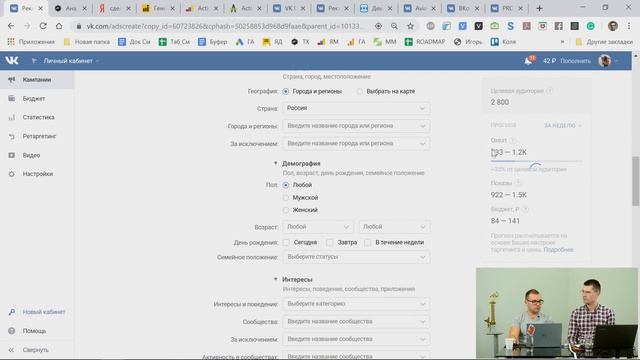
Task: Click help icon near Целевая аудитория
Action: [x=549, y=91]
